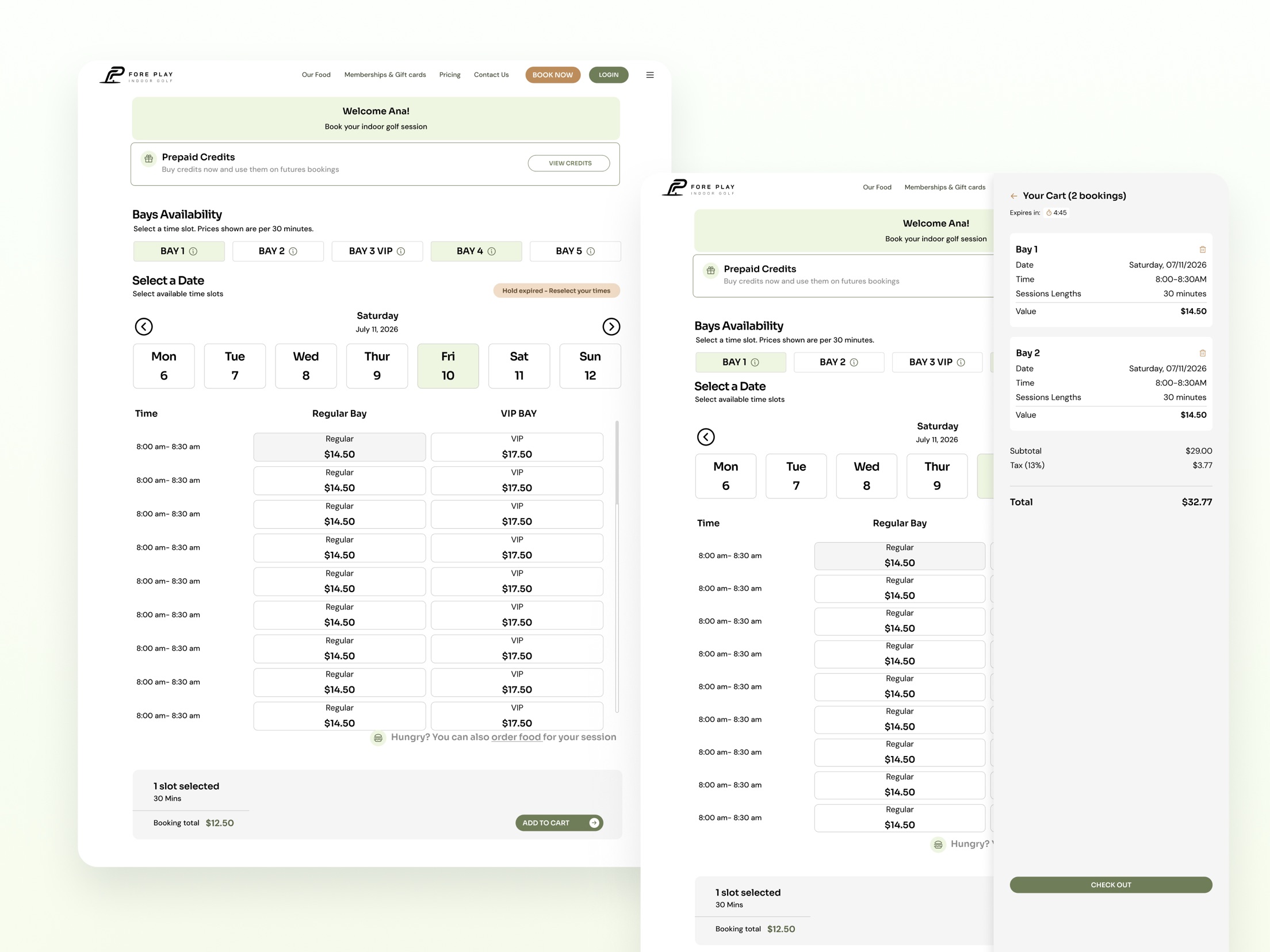Show info icon for BAY 4
Screen dimensions: 1270x952
(492, 251)
